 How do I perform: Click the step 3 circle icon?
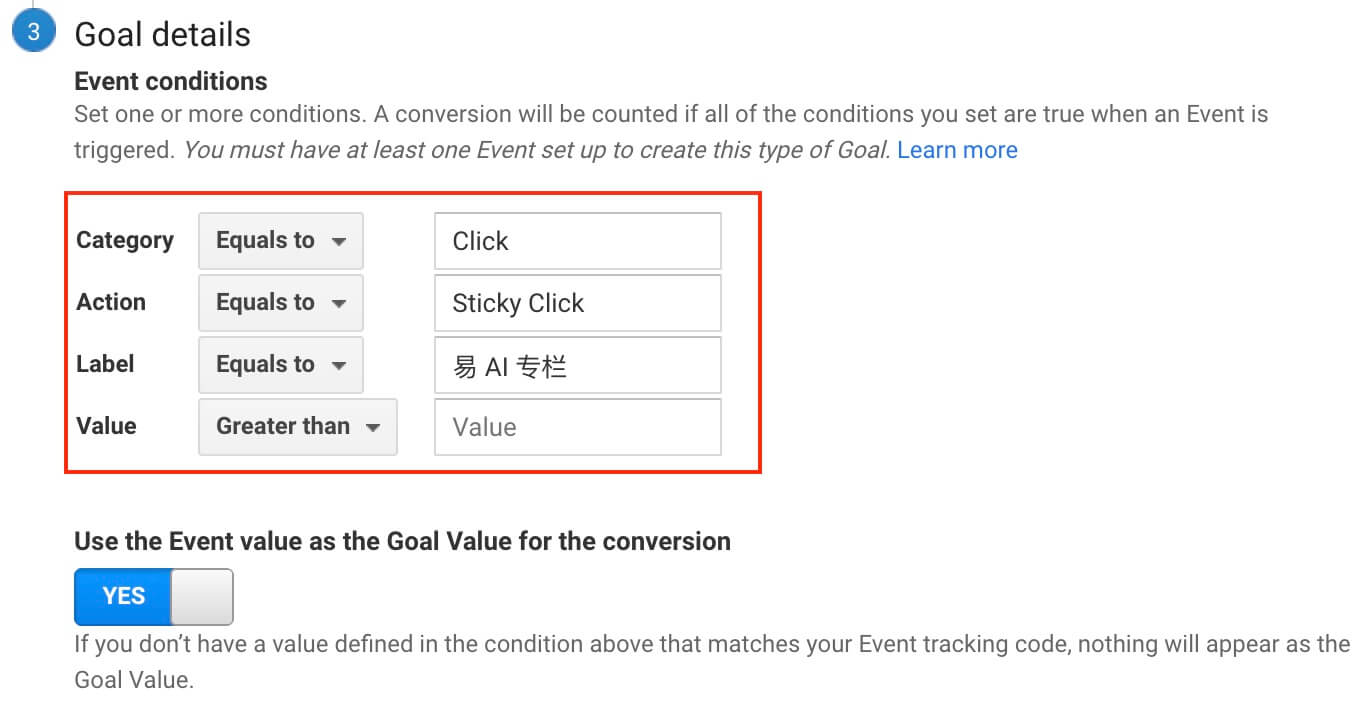33,32
